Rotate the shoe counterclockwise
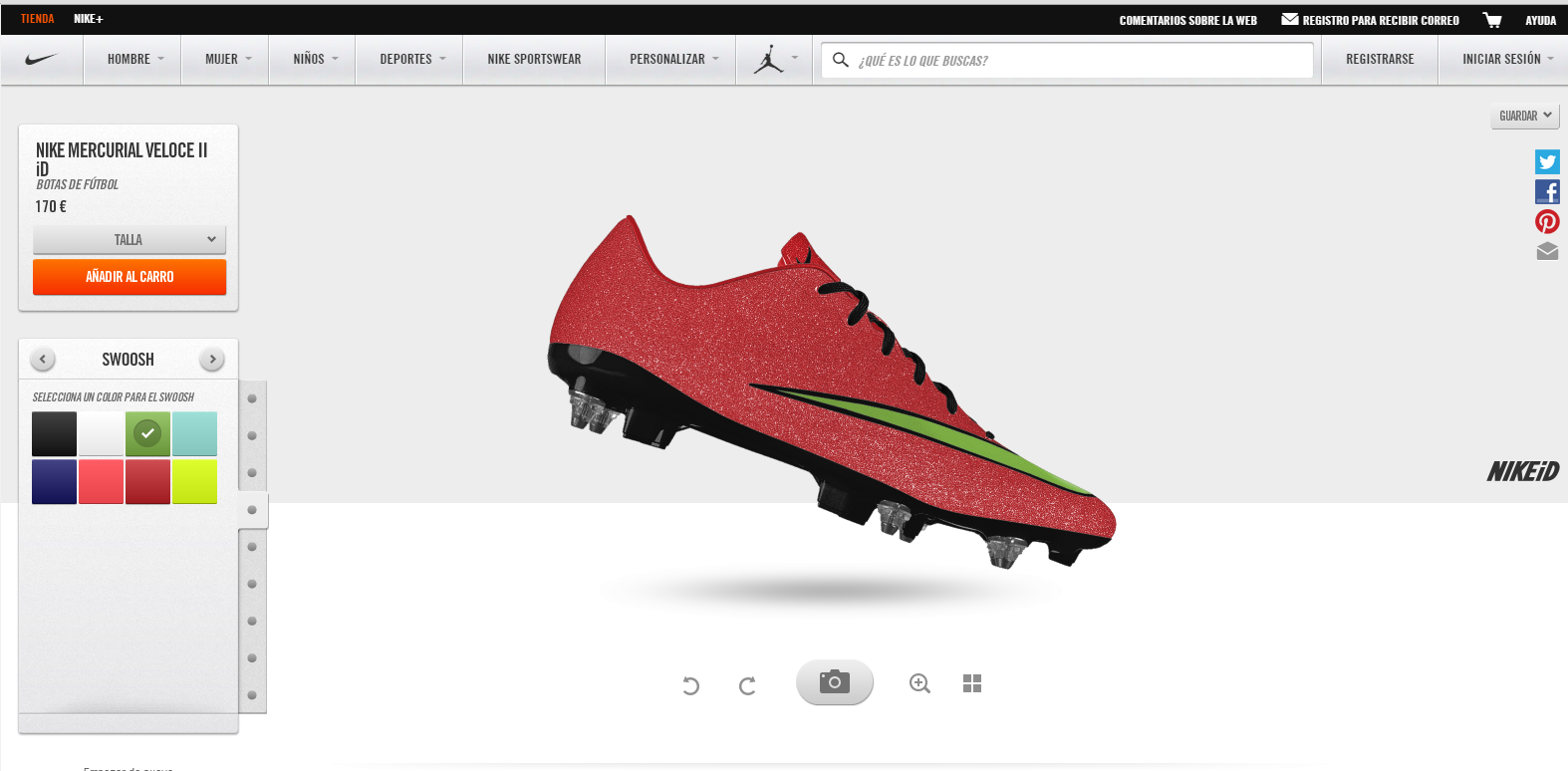This screenshot has height=771, width=1568. click(x=690, y=685)
